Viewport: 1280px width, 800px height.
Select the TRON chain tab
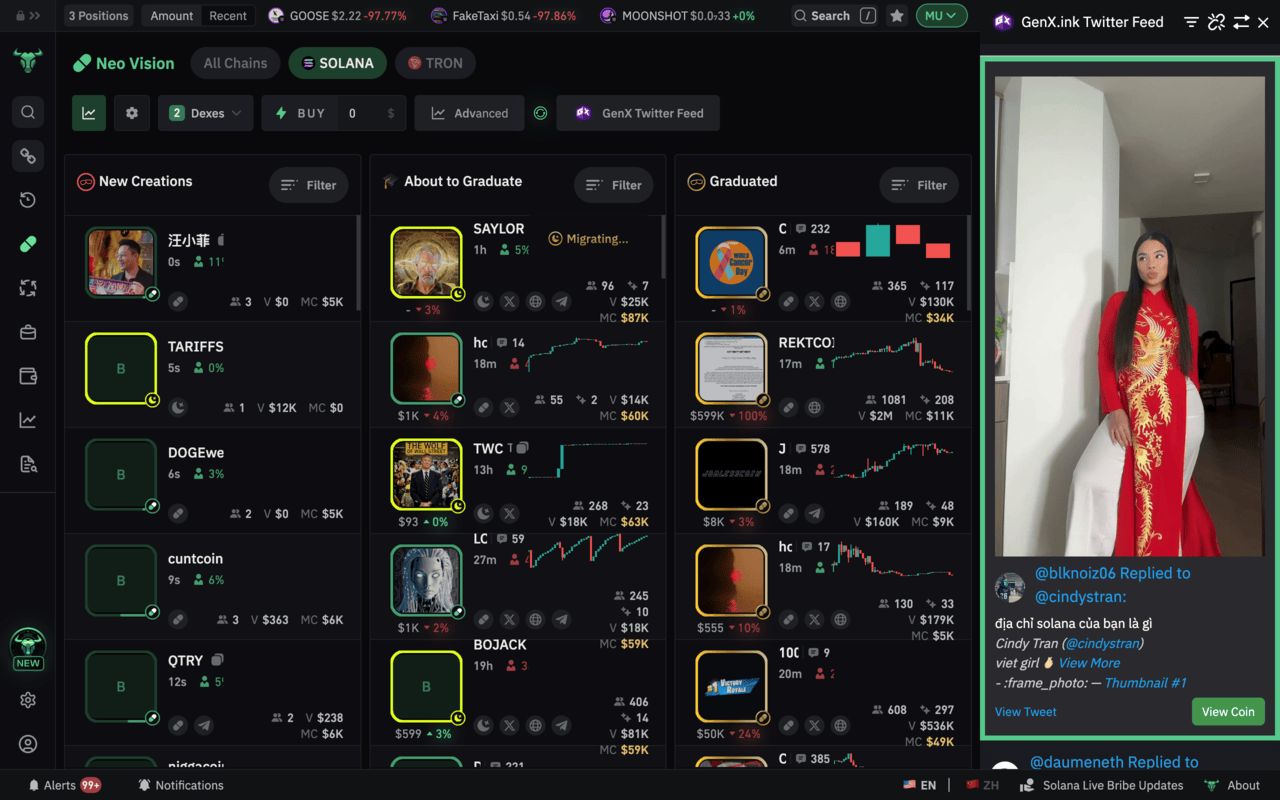click(435, 63)
